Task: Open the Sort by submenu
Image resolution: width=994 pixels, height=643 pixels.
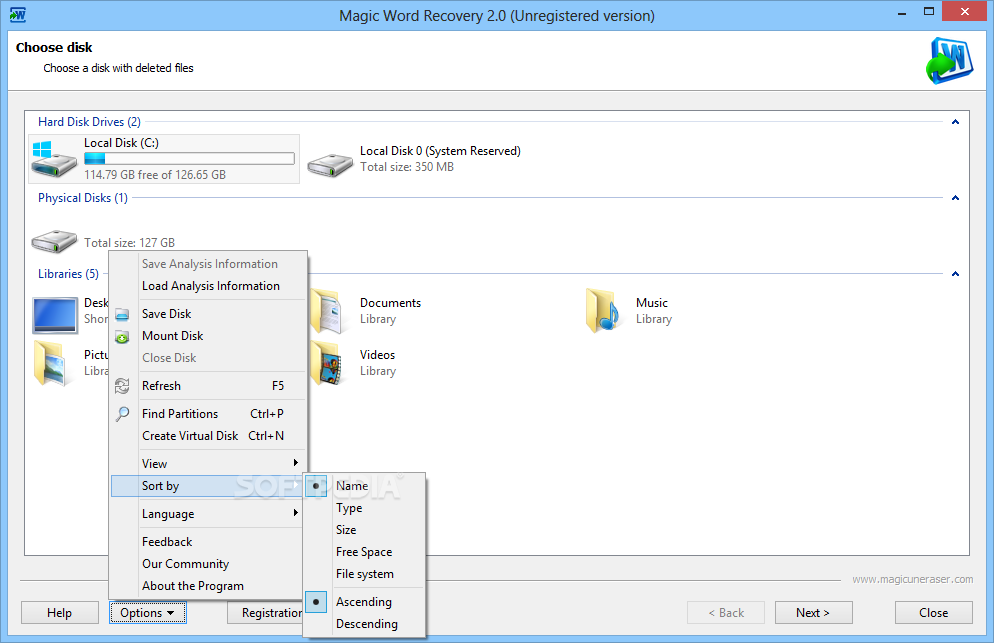Action: (x=208, y=486)
